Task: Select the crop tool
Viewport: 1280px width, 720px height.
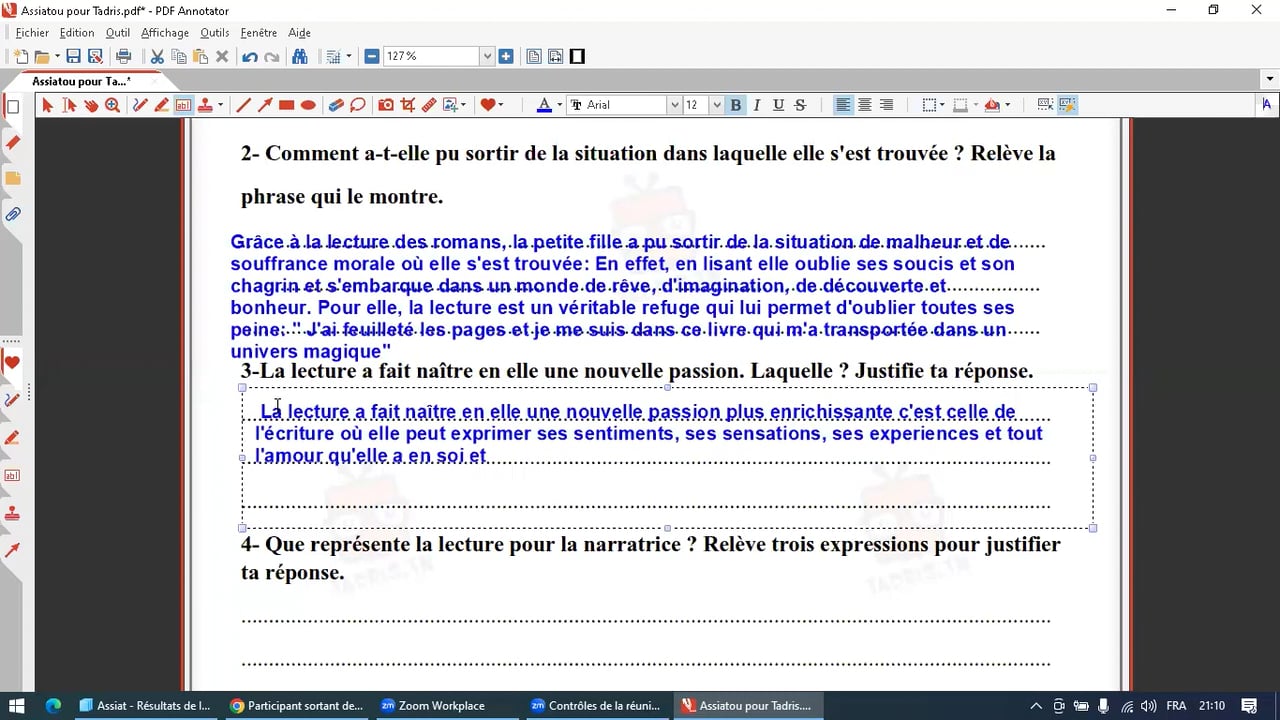Action: click(x=408, y=105)
